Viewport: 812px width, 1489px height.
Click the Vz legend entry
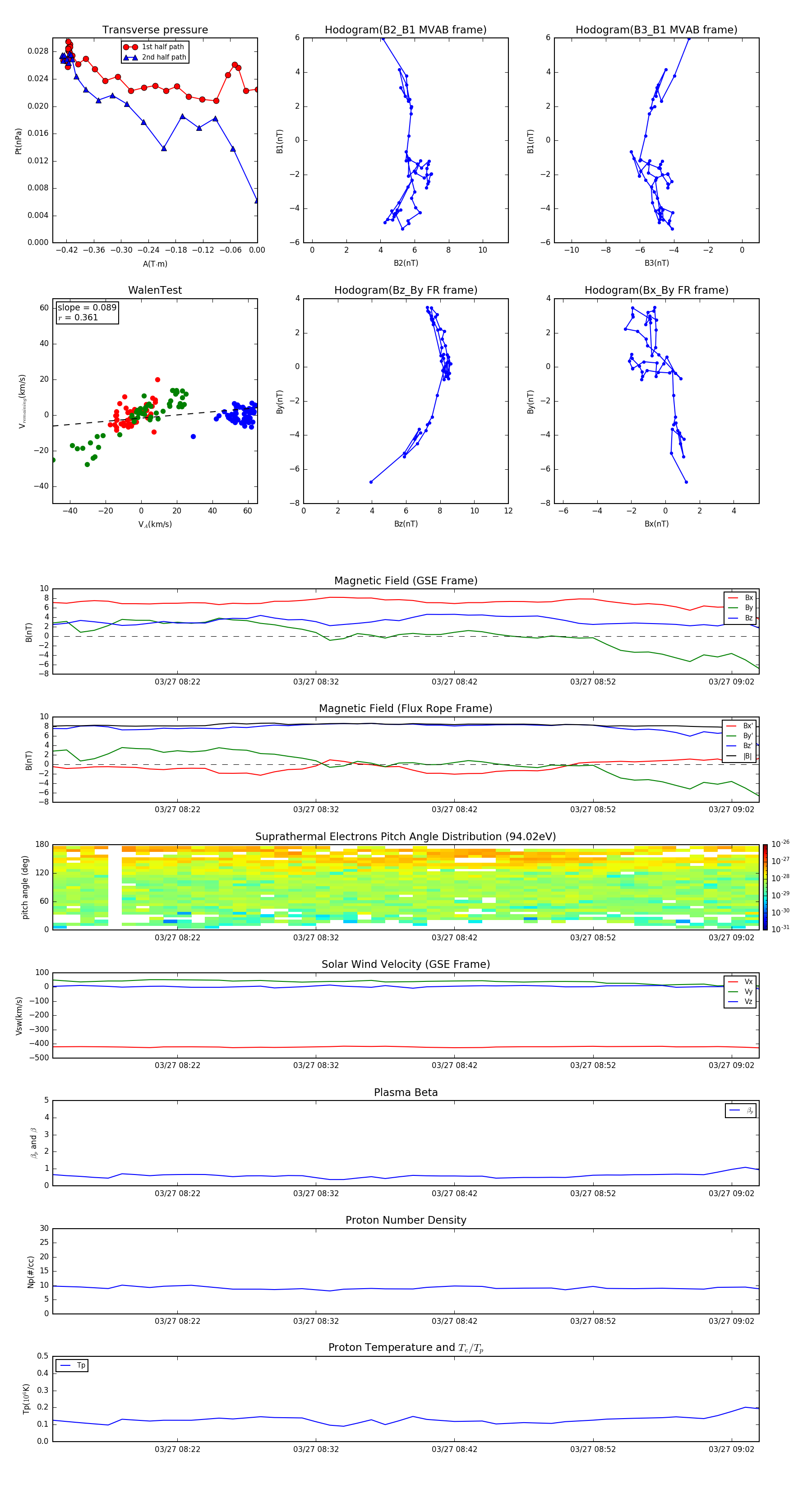[x=741, y=1002]
